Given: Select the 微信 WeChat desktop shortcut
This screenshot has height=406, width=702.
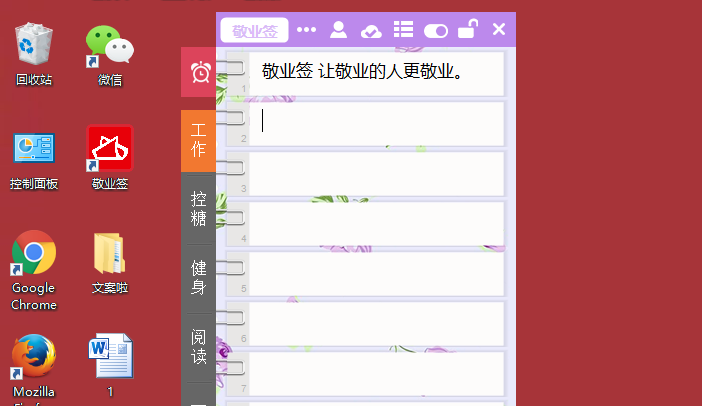Looking at the screenshot, I should pyautogui.click(x=110, y=55).
